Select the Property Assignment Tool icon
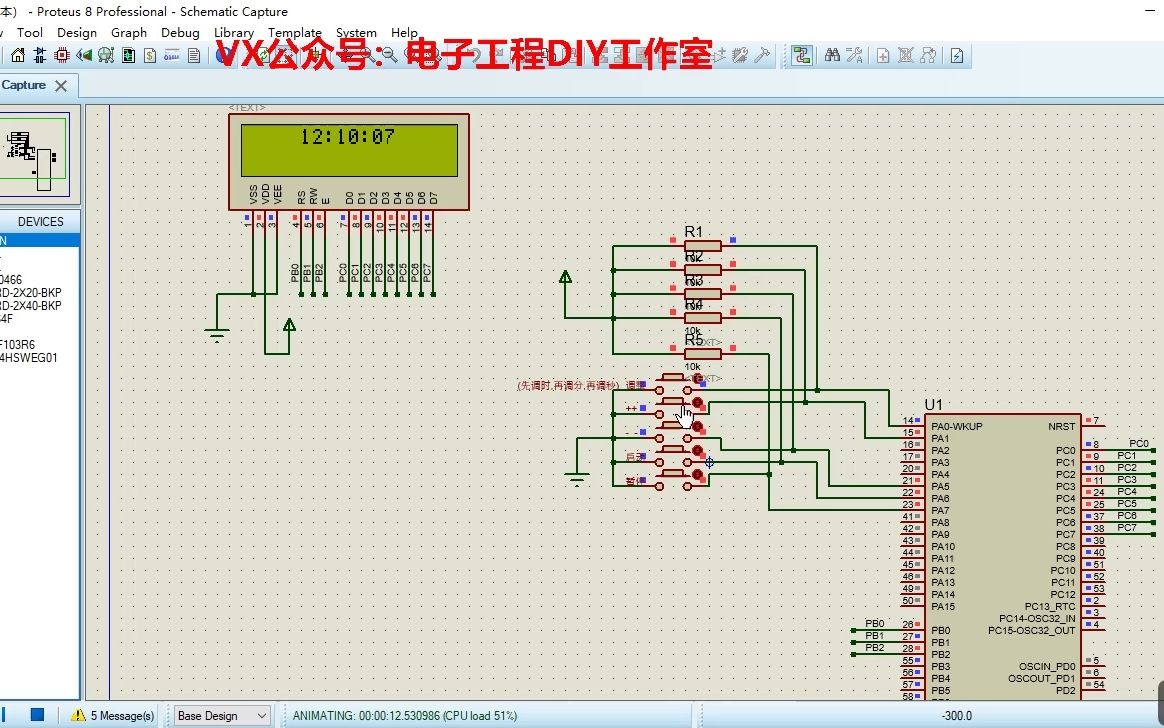Screen dimensions: 1164x728 [x=855, y=55]
